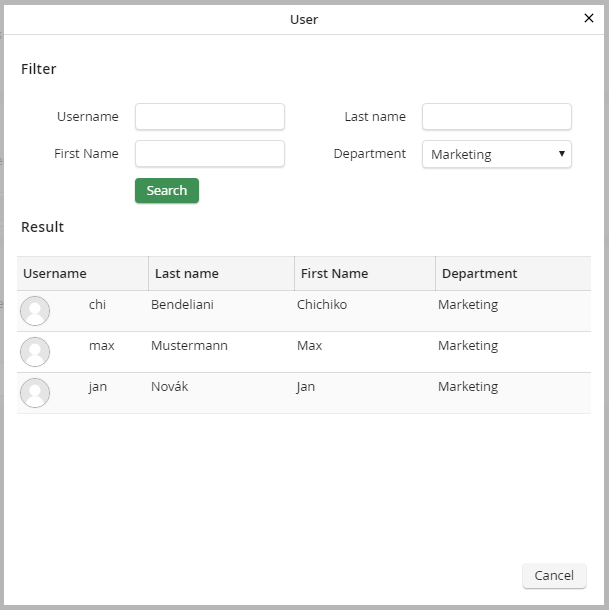Click the avatar icon for user jan
The height and width of the screenshot is (610, 609).
[x=35, y=393]
